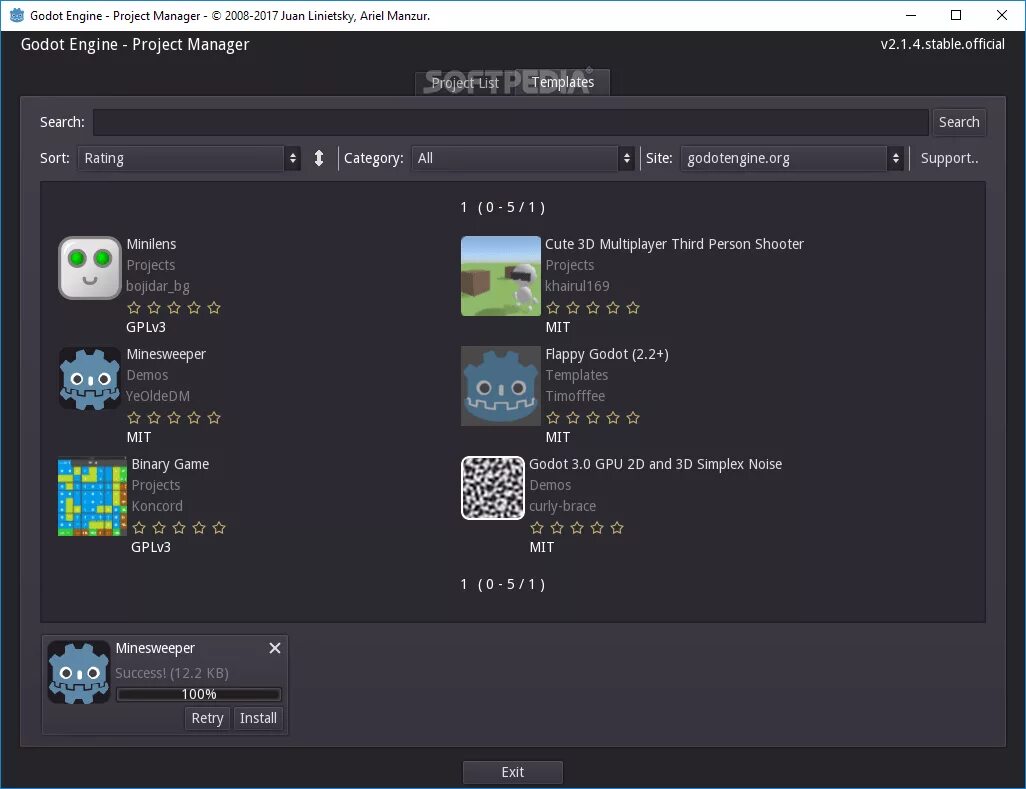Open the Flappy Godot asset icon
Viewport: 1026px width, 789px height.
(501, 386)
